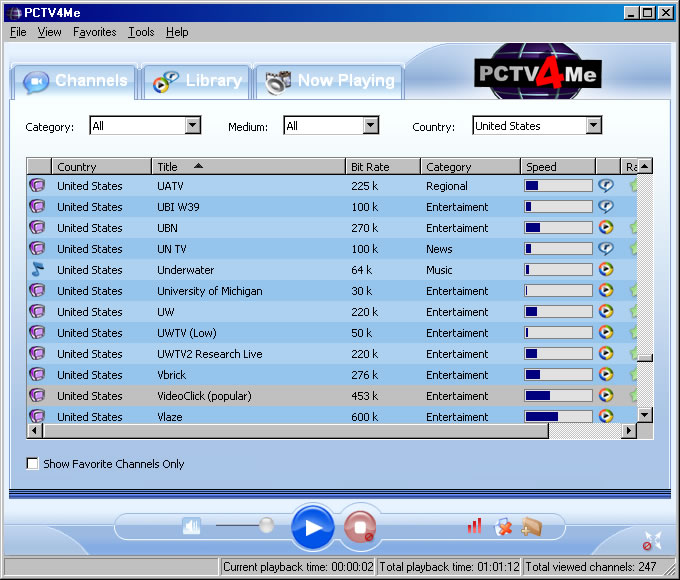Click Total viewed channels: 247 in status bar
The width and height of the screenshot is (680, 580).
point(591,567)
